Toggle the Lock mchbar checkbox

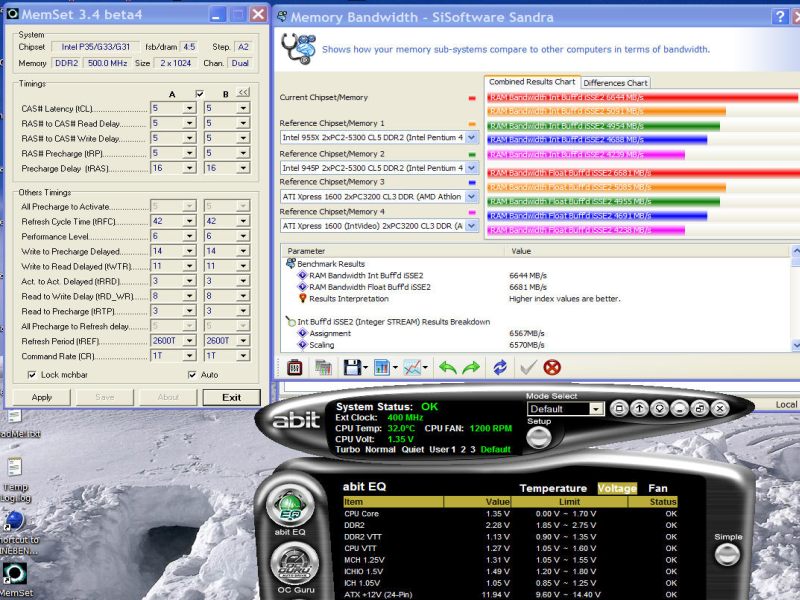[32, 374]
